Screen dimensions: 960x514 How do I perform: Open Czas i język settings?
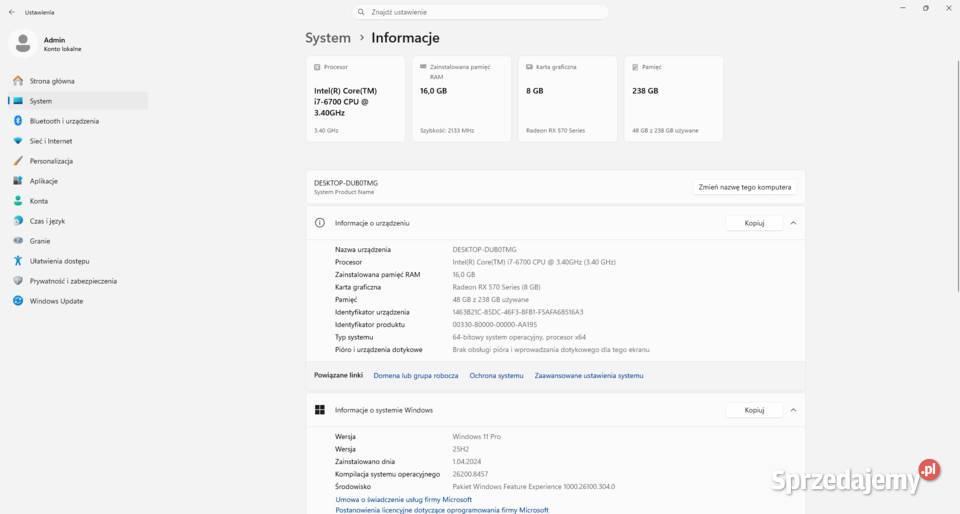[78, 221]
